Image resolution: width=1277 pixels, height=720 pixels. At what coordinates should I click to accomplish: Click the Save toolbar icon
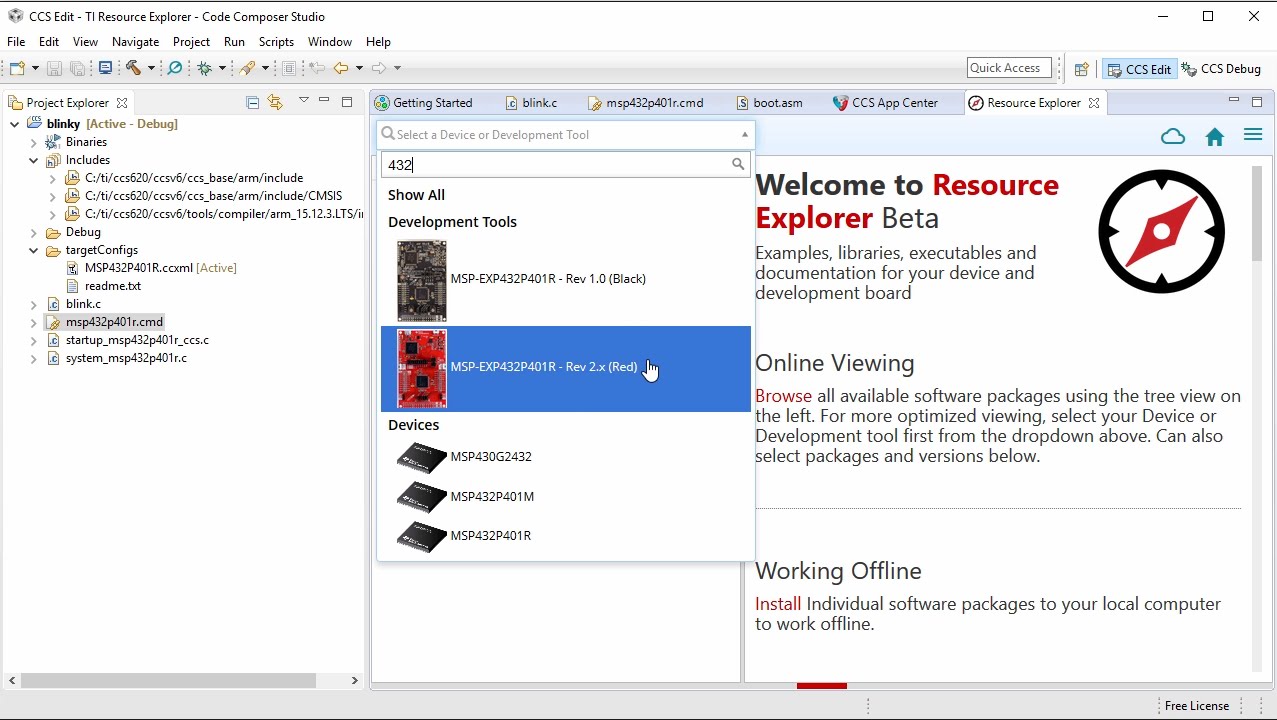54,68
